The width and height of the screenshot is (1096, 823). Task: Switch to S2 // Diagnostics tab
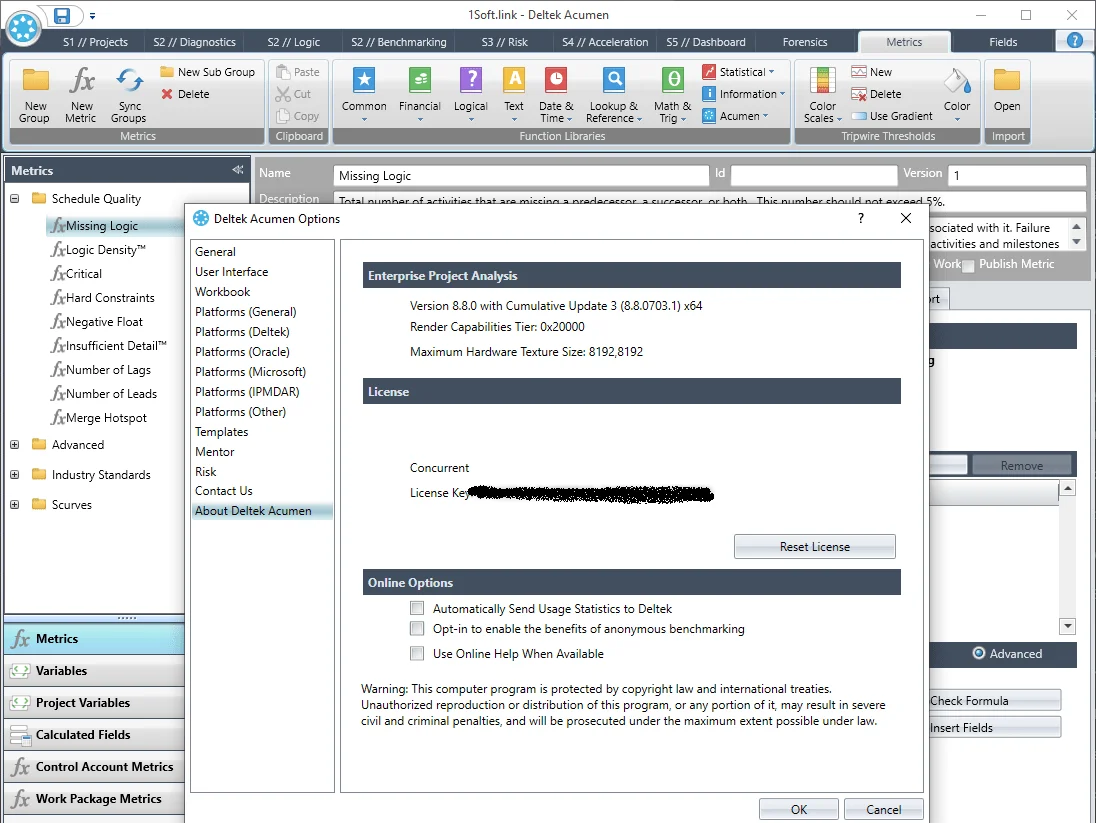point(194,42)
